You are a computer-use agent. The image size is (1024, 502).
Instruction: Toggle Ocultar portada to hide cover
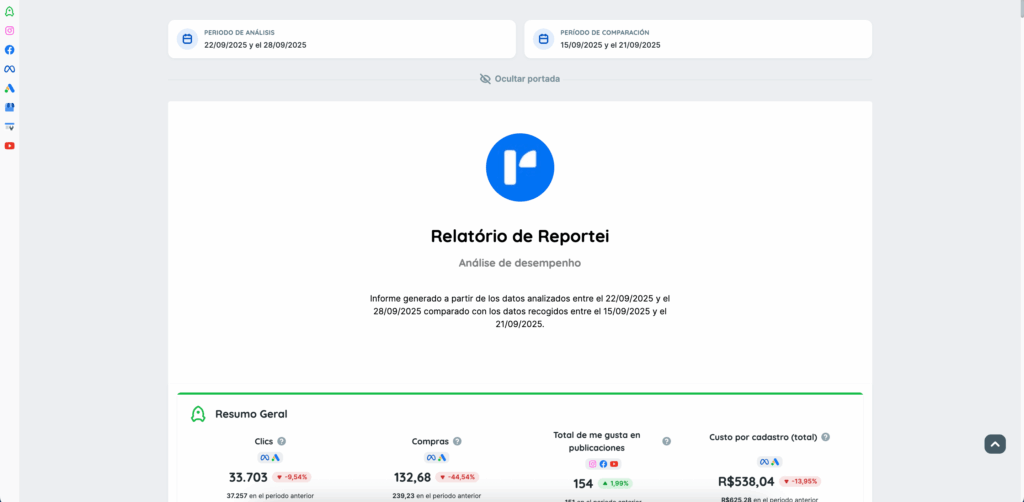519,78
